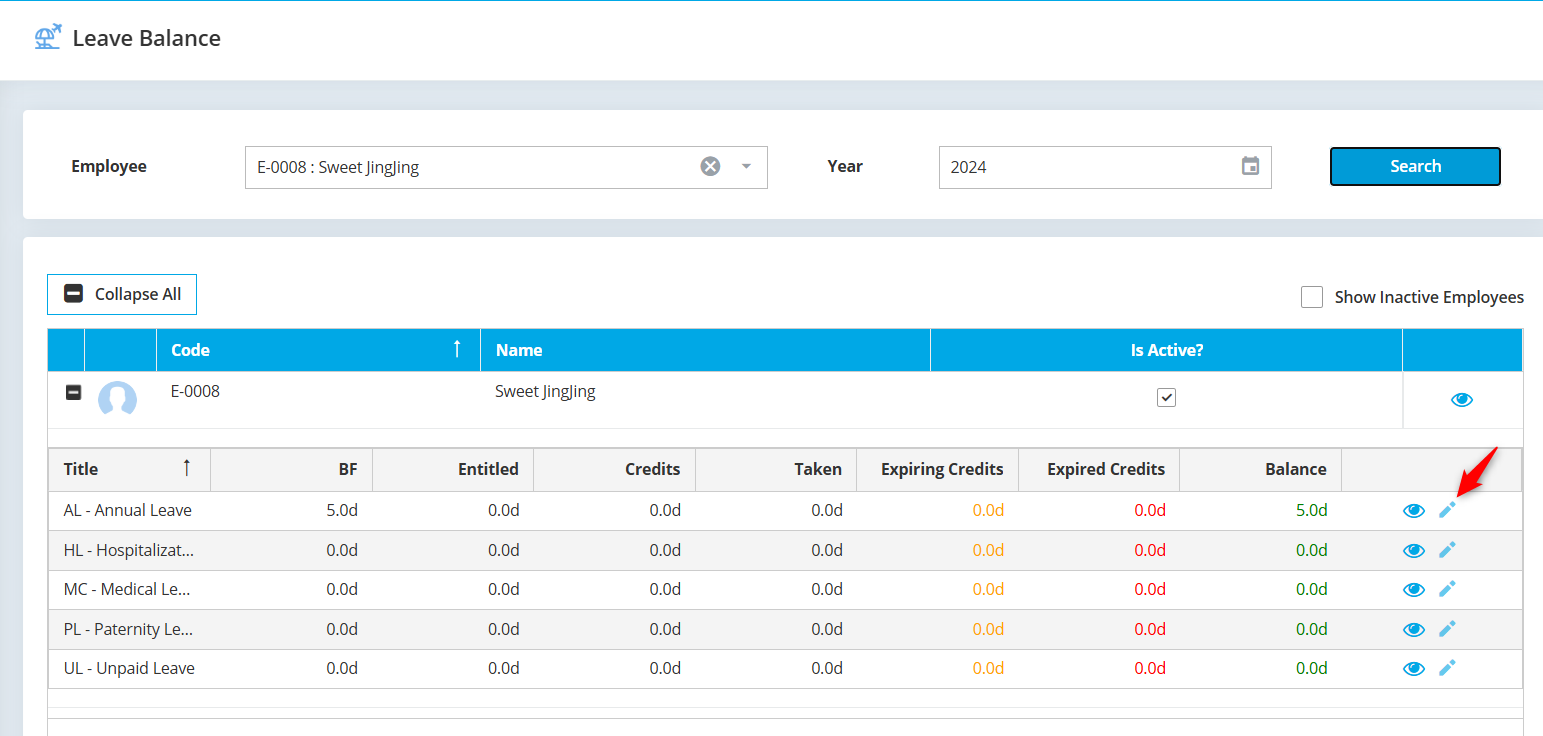Screen dimensions: 1543x736
Task: Open the Employee dropdown arrow
Action: (x=746, y=166)
